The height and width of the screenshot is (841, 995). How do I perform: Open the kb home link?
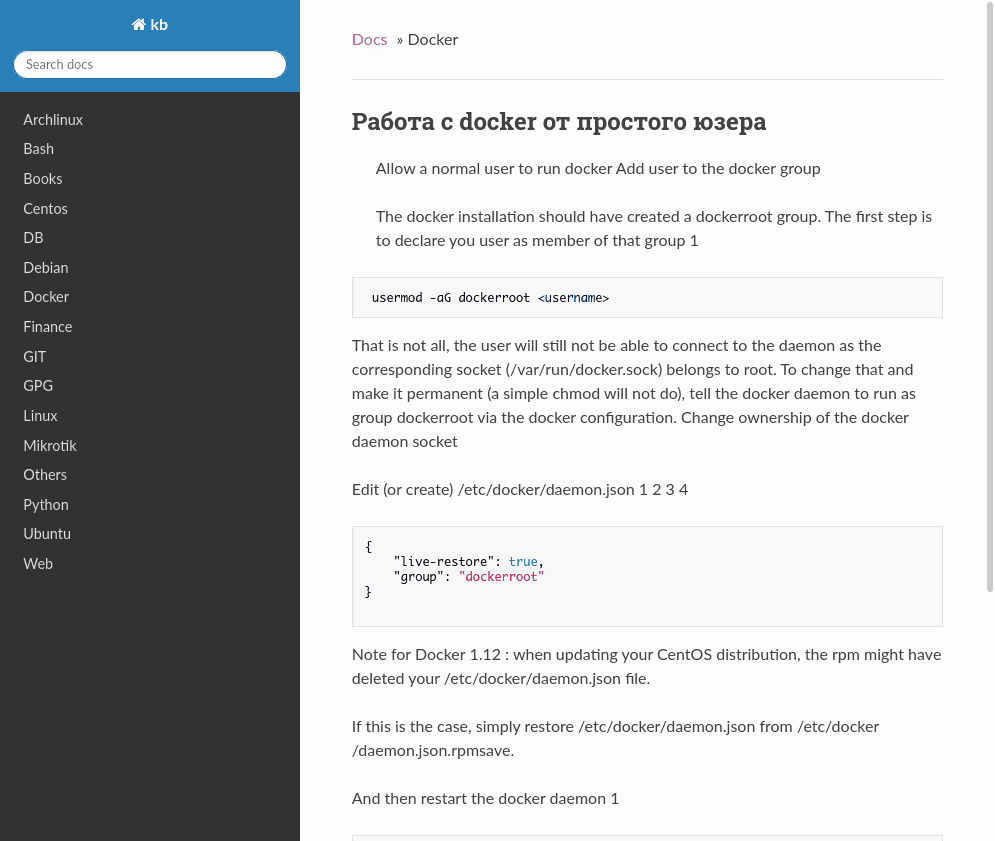150,25
